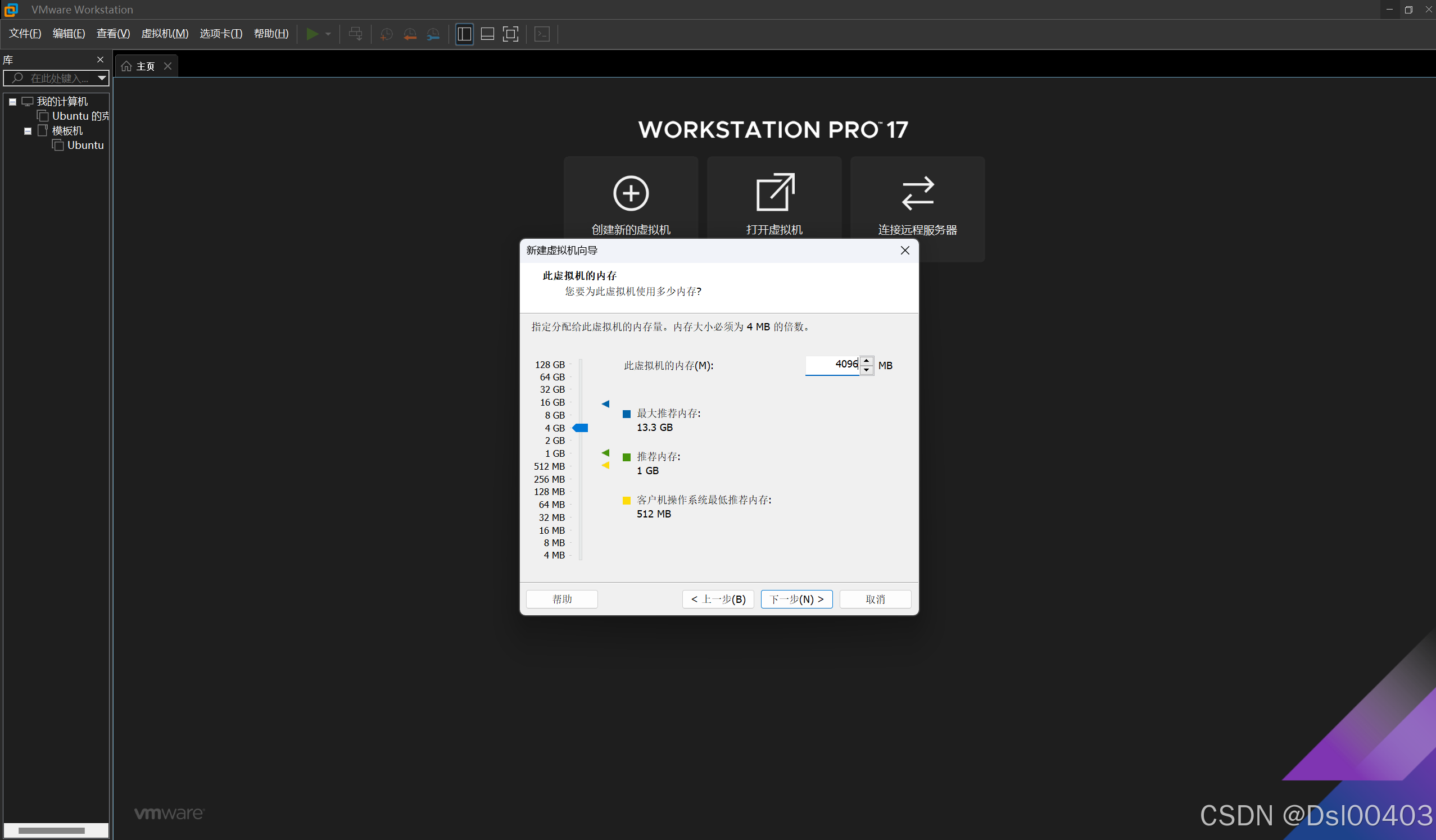Click the 512 MB scale label
This screenshot has width=1436, height=840.
[x=549, y=466]
